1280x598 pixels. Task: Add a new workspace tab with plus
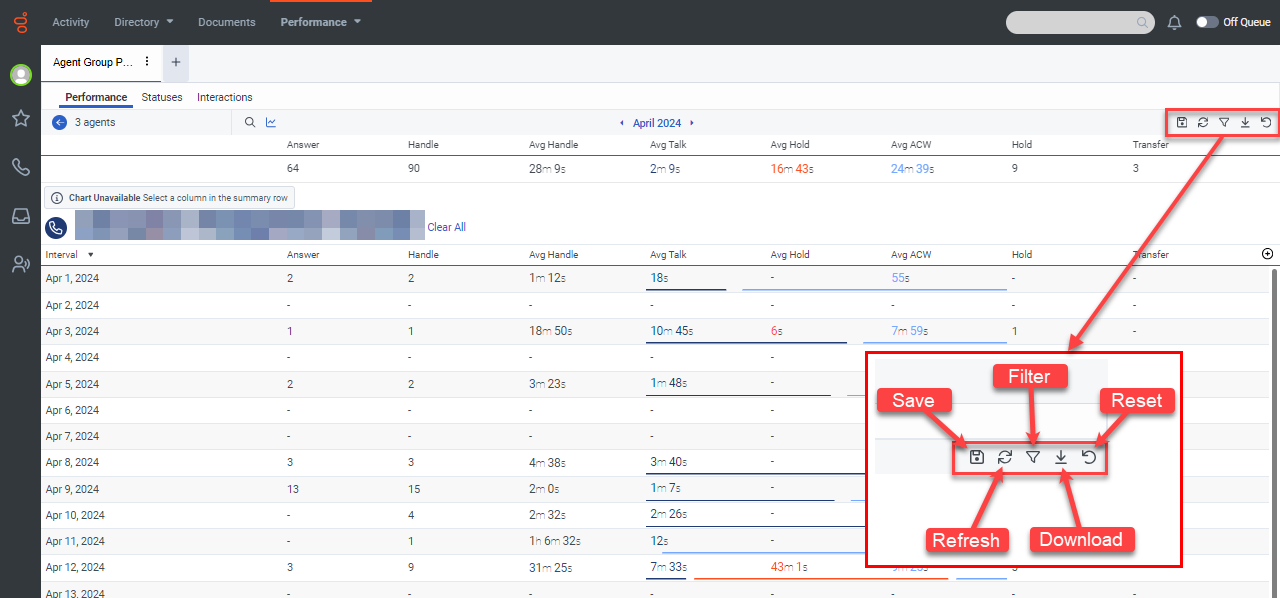click(x=176, y=62)
